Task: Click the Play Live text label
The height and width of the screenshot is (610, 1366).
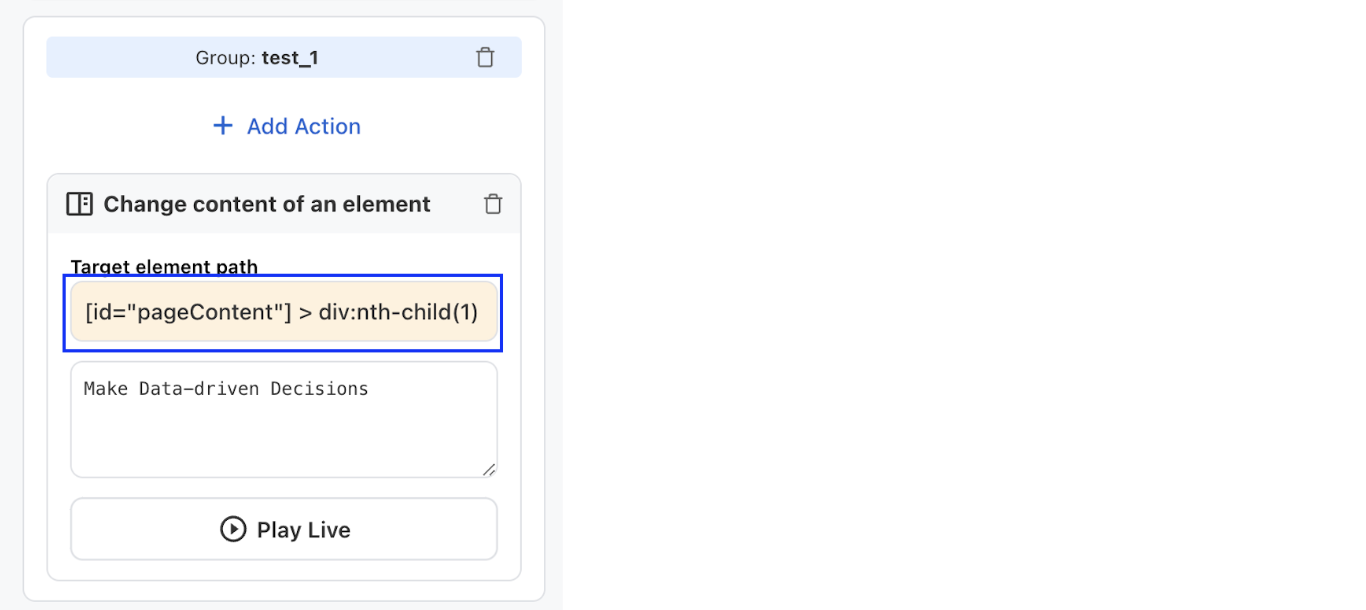Action: click(304, 530)
